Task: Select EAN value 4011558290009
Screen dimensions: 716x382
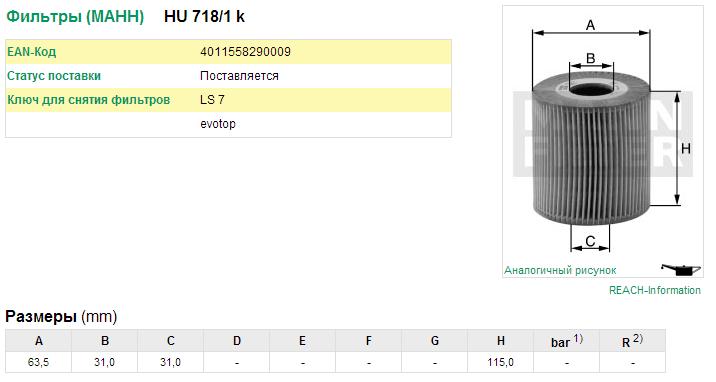Action: coord(245,52)
